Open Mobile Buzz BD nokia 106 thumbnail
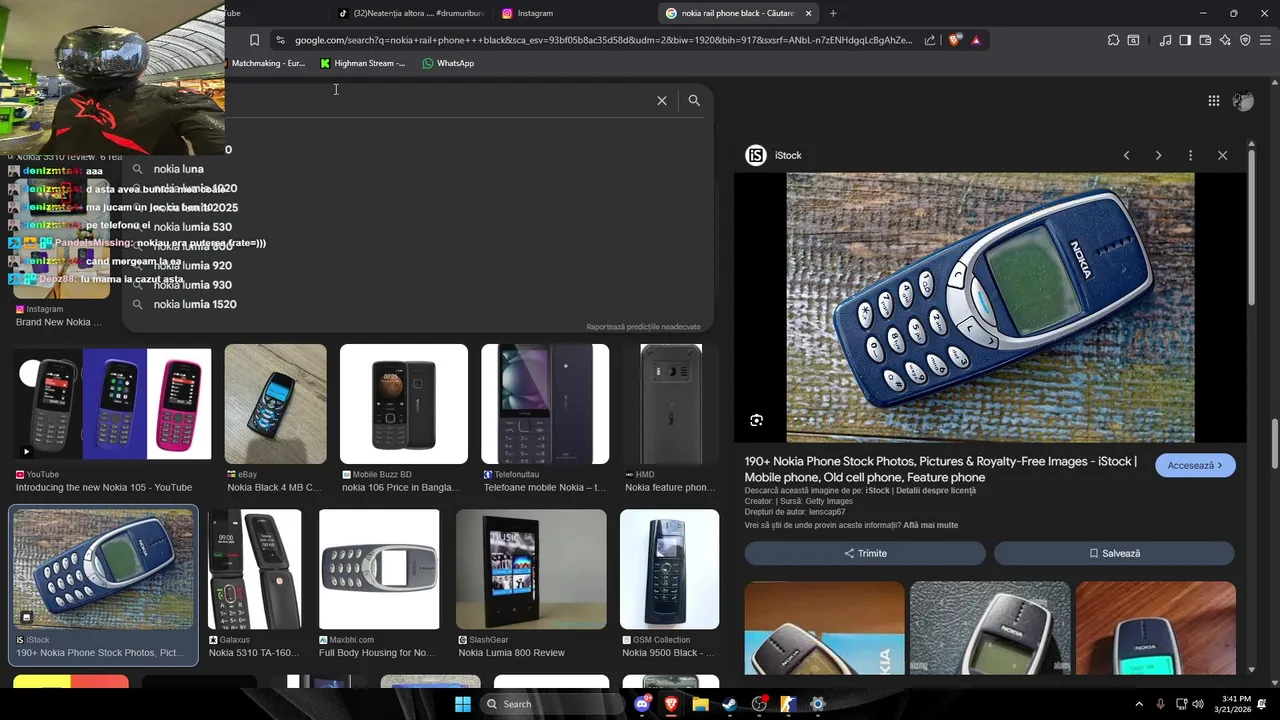1280x720 pixels. 403,404
